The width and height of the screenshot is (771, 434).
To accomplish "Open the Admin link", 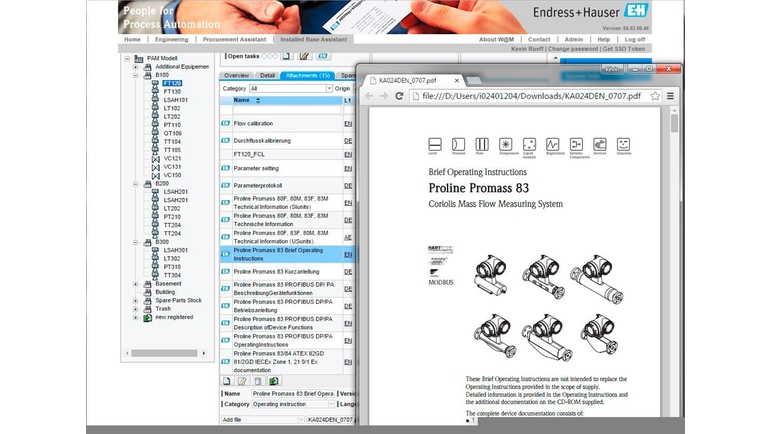I will point(573,39).
